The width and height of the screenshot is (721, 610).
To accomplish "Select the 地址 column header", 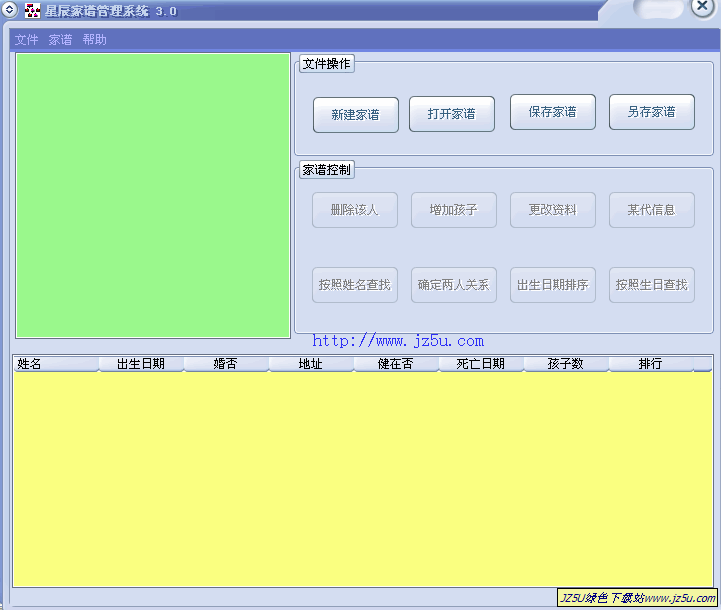I will 311,364.
